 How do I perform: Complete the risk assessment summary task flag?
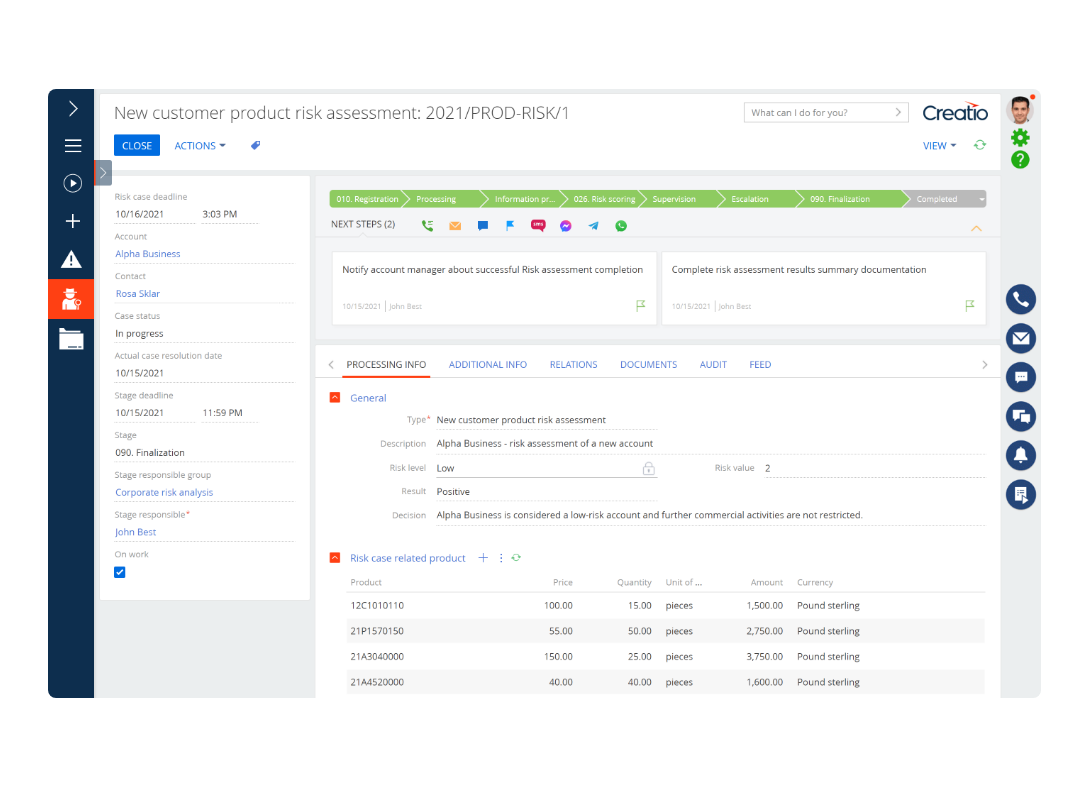pos(970,305)
